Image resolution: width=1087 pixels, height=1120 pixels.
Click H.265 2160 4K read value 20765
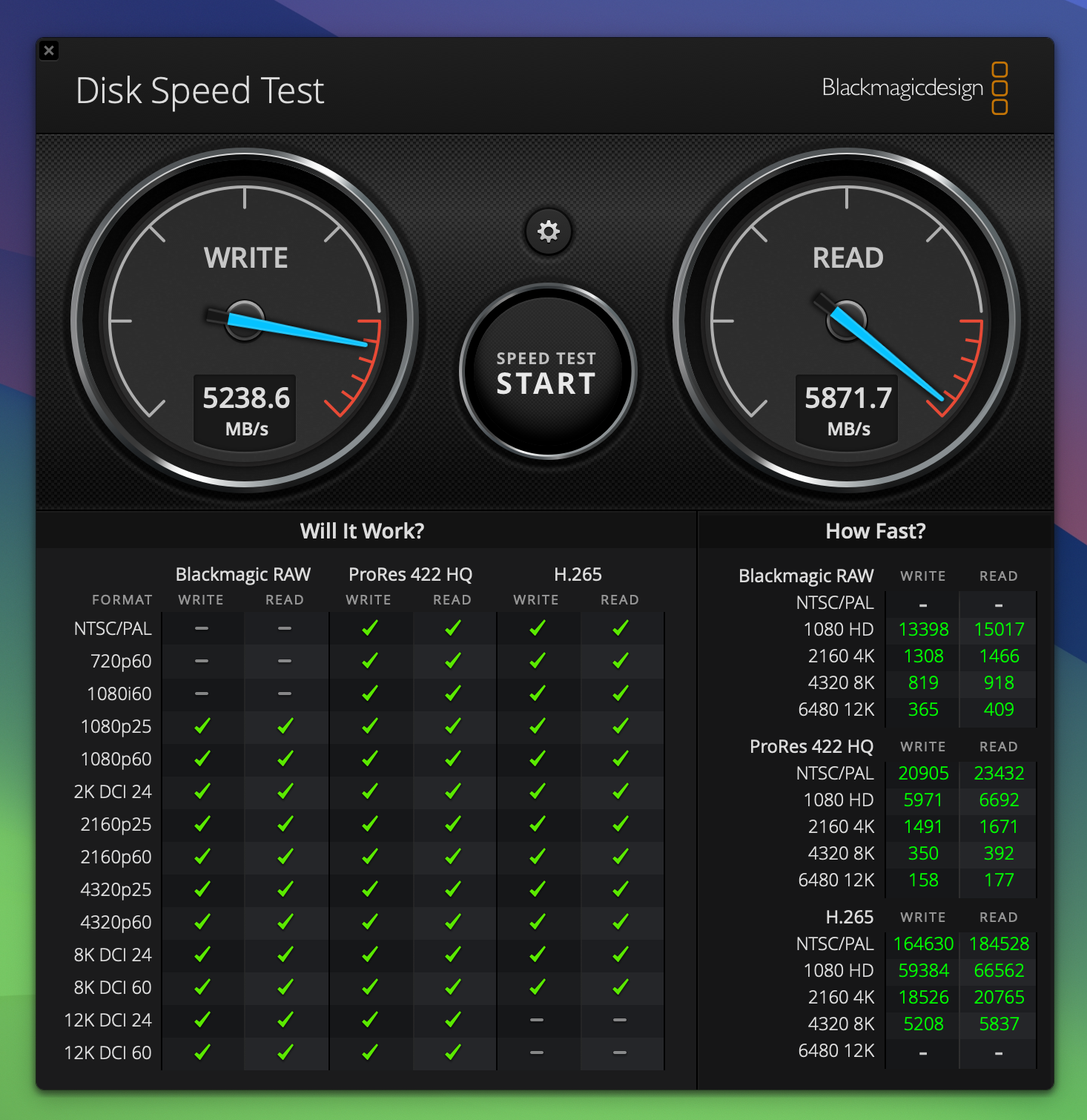click(999, 998)
